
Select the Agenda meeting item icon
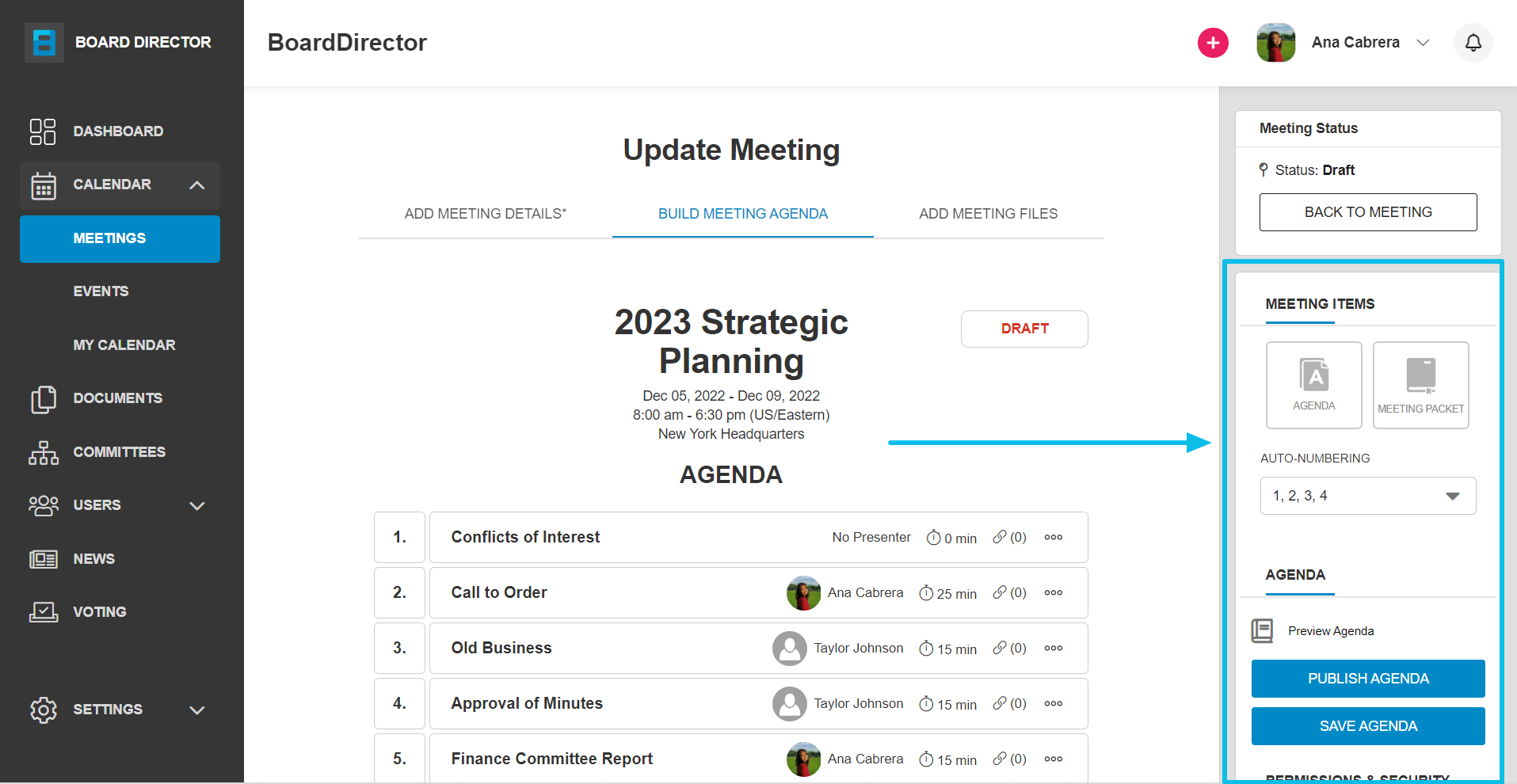[x=1313, y=385]
